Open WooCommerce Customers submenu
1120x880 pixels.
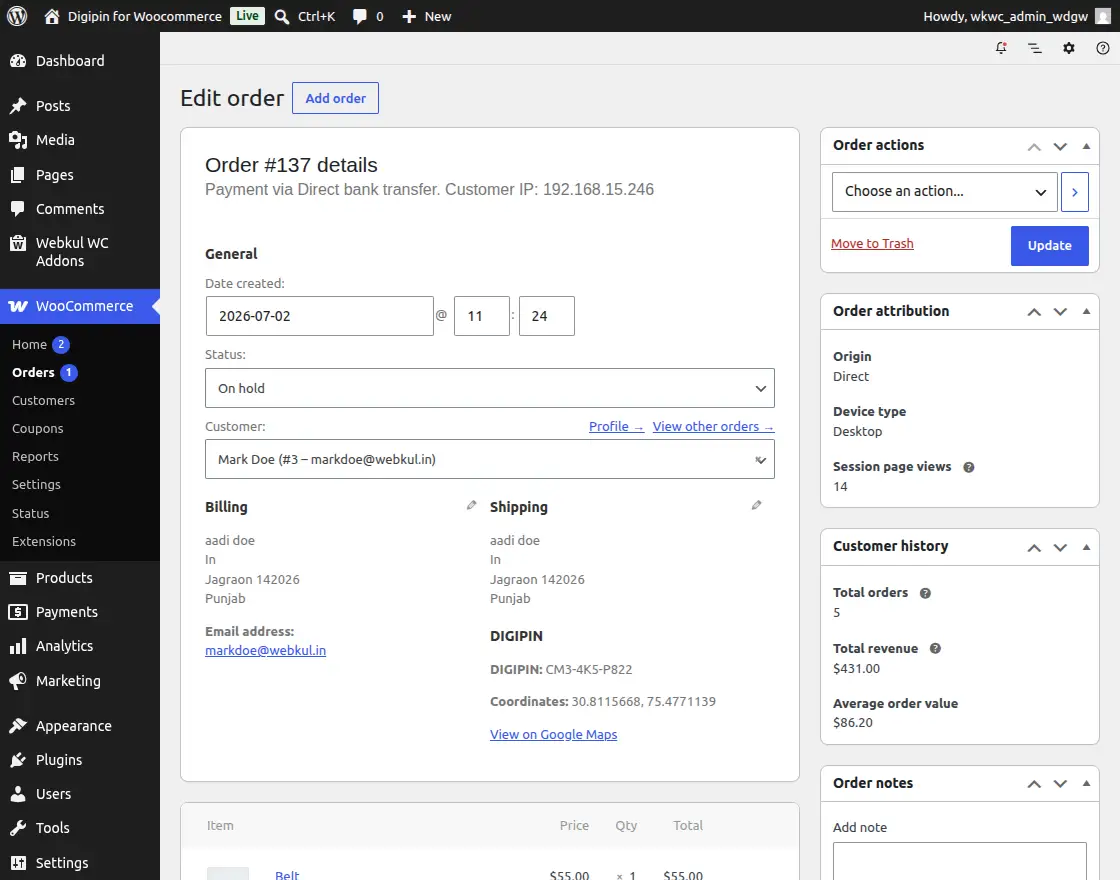[x=43, y=401]
